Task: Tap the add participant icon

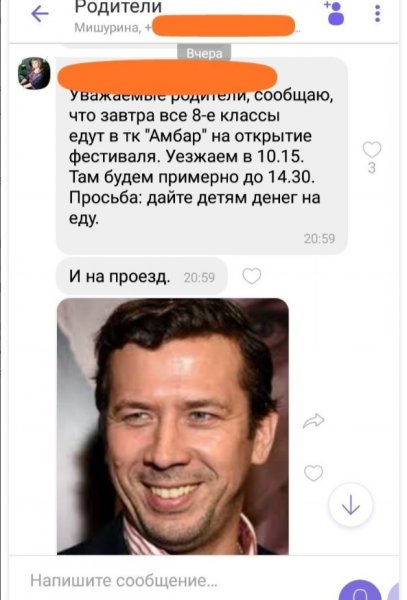Action: pos(334,13)
